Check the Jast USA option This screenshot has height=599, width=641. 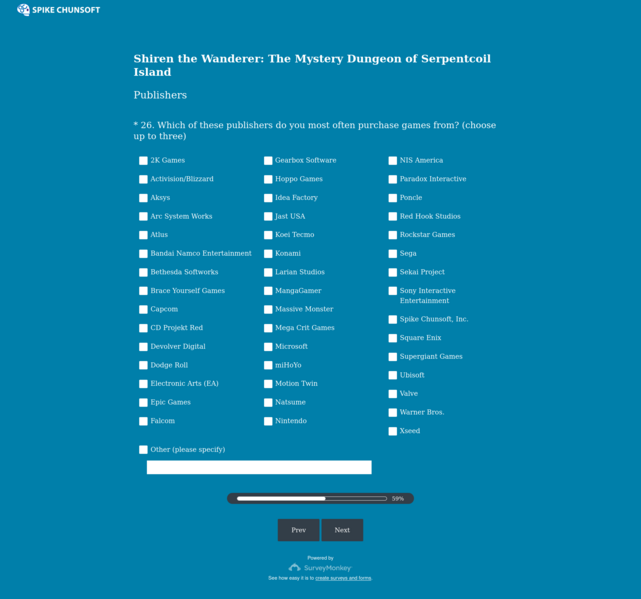pyautogui.click(x=268, y=216)
